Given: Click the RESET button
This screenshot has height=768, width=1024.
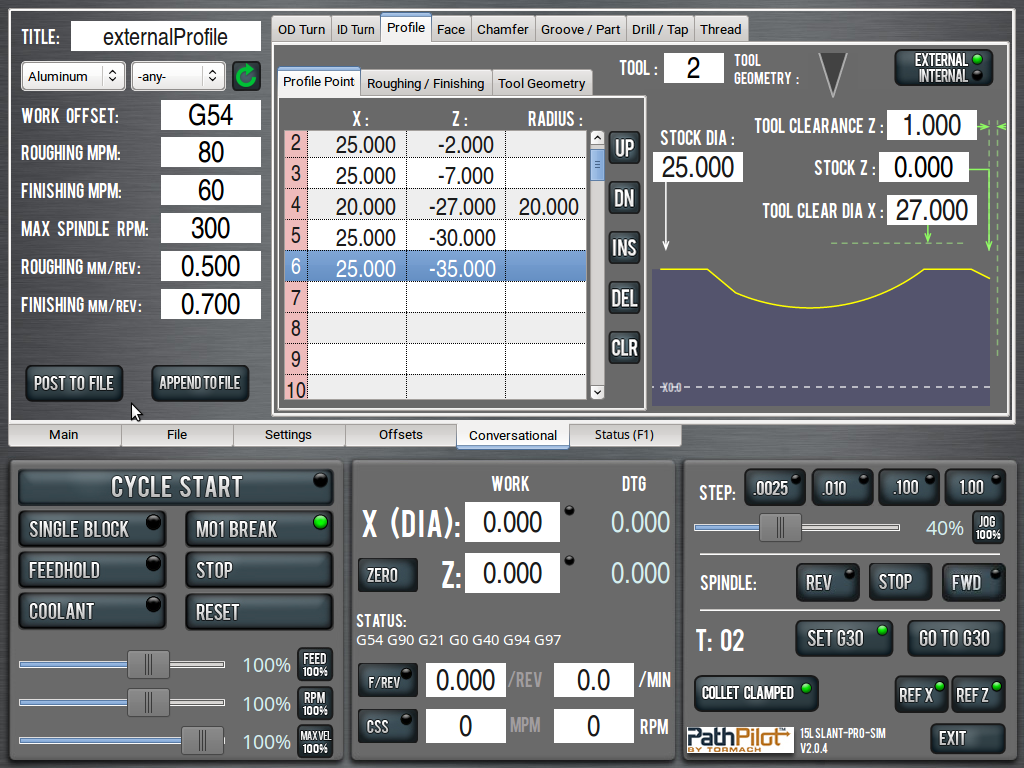Looking at the screenshot, I should pos(259,612).
